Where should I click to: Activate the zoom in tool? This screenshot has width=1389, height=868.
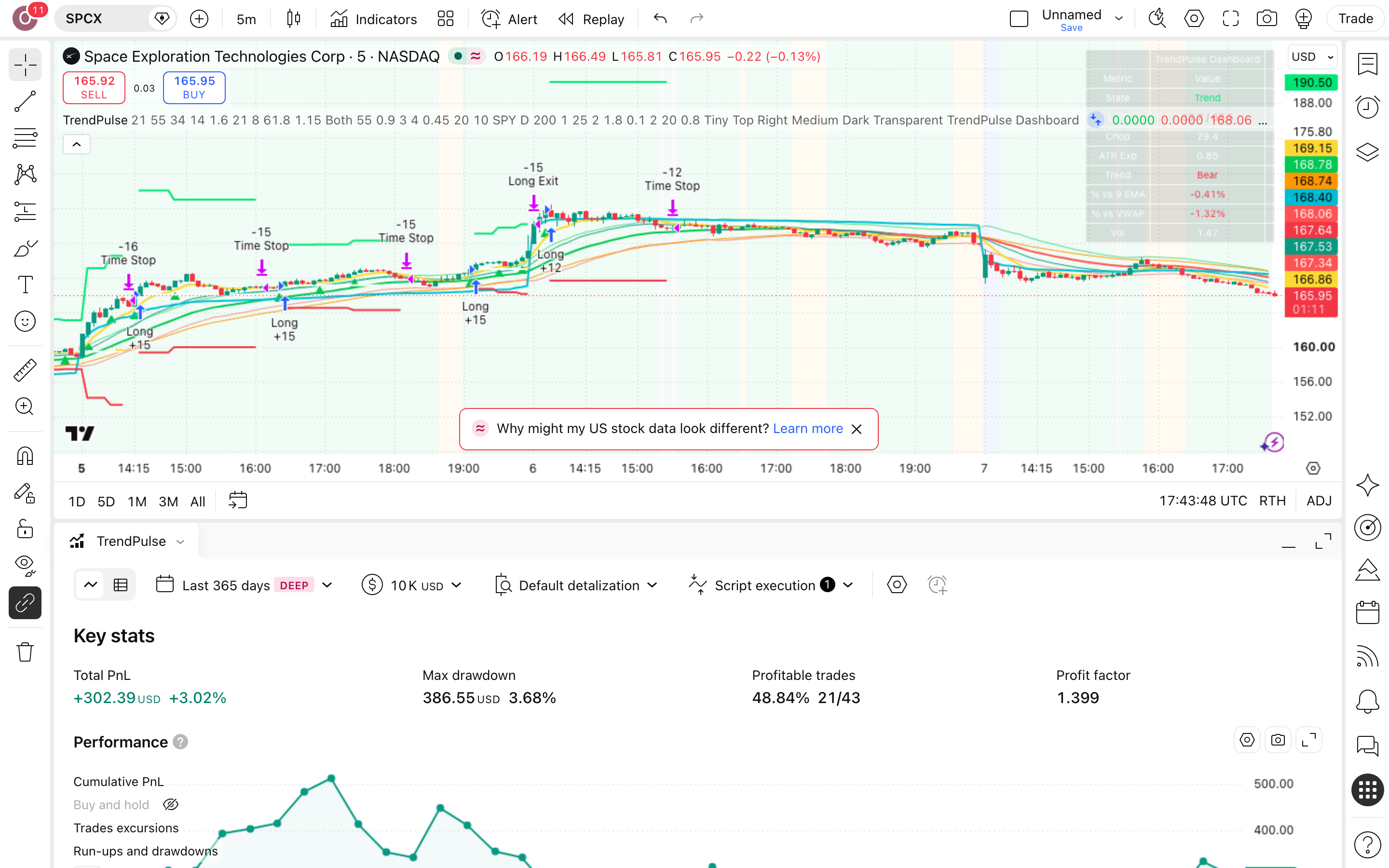pos(25,407)
